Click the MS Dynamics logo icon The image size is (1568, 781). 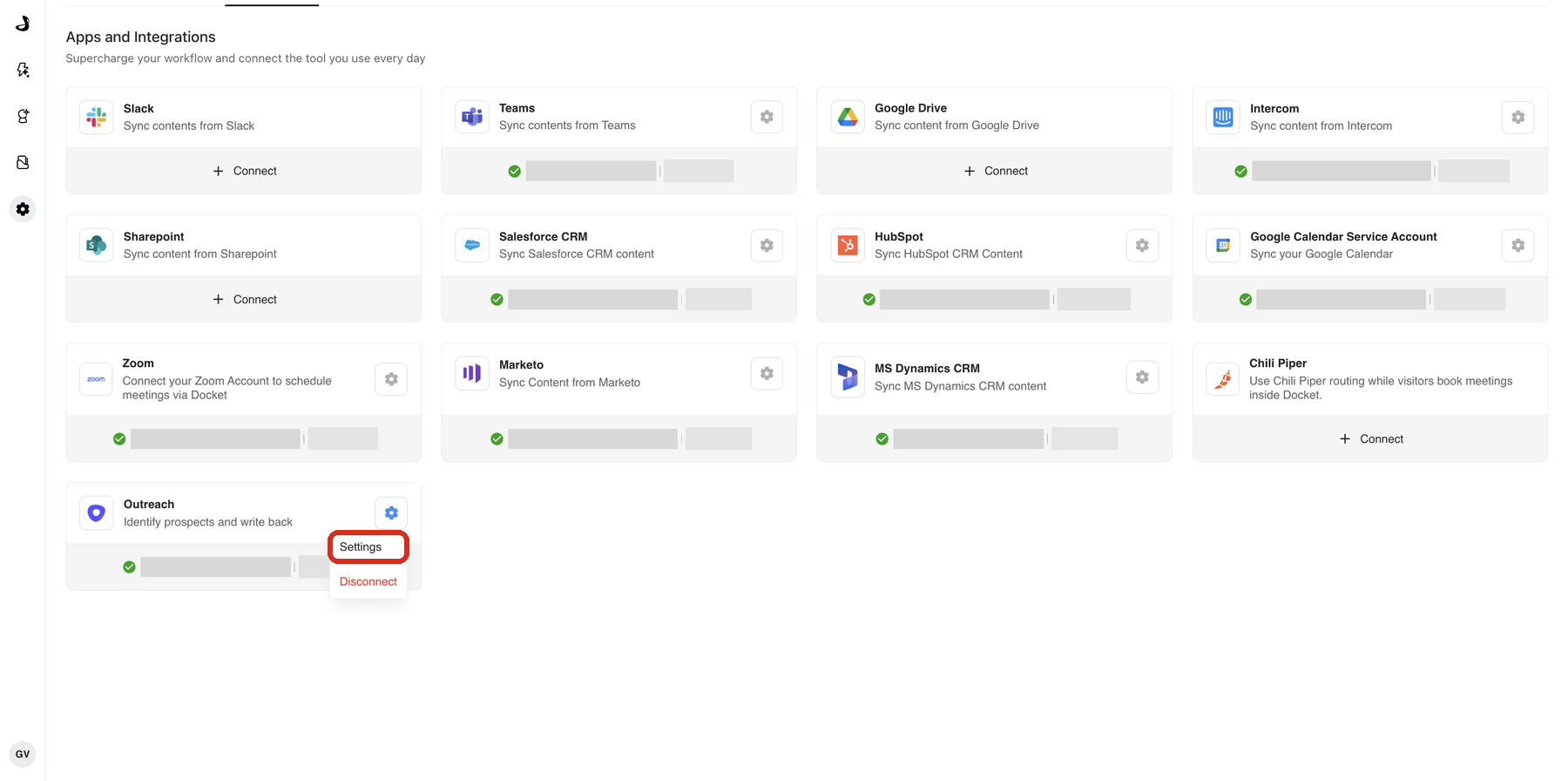coord(848,377)
